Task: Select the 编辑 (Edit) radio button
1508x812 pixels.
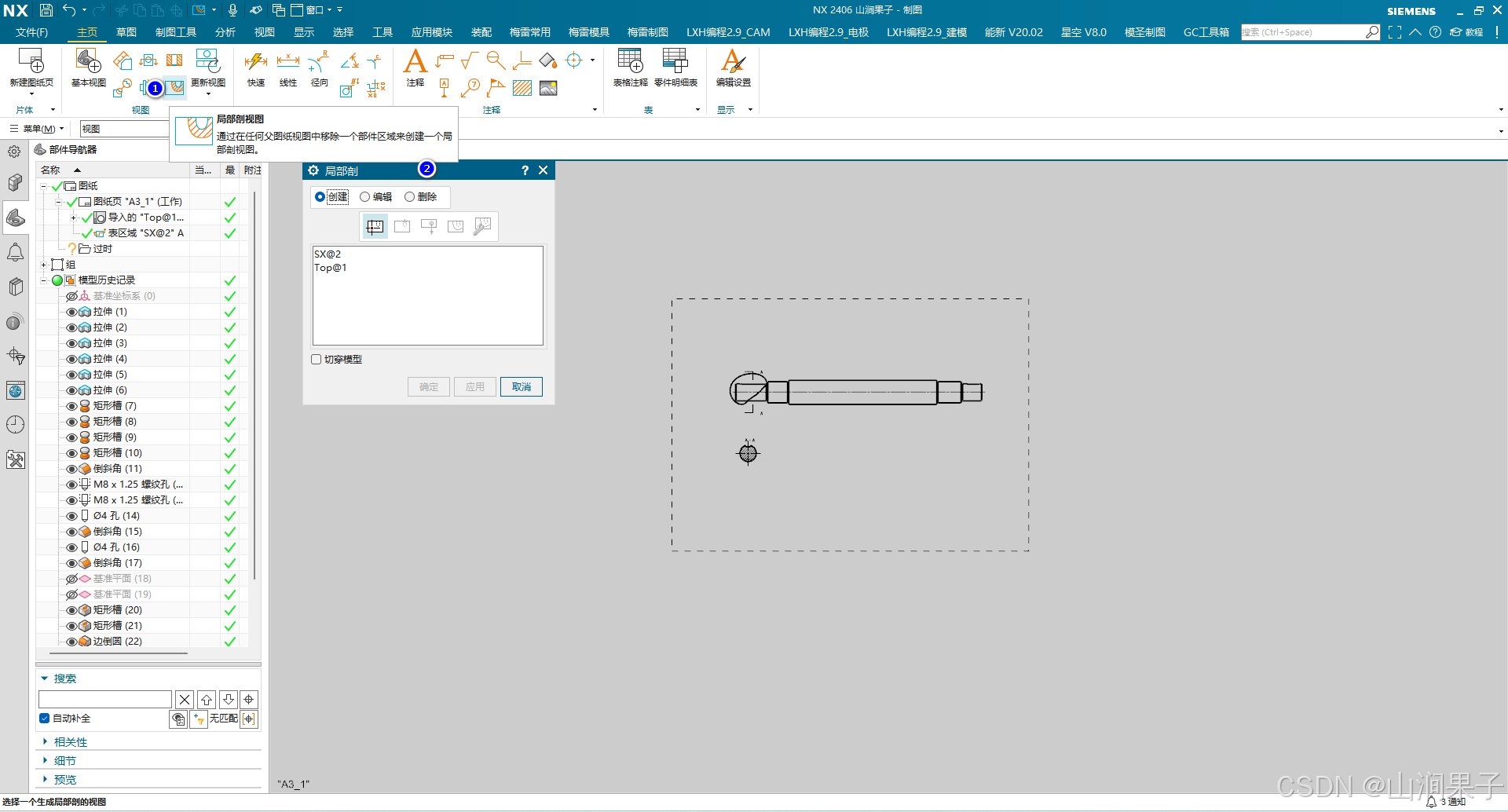Action: tap(364, 197)
